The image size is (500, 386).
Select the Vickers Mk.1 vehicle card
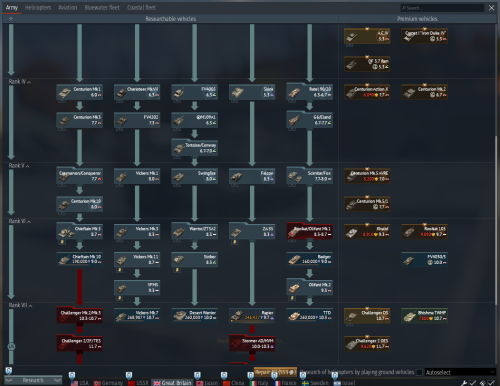[137, 176]
